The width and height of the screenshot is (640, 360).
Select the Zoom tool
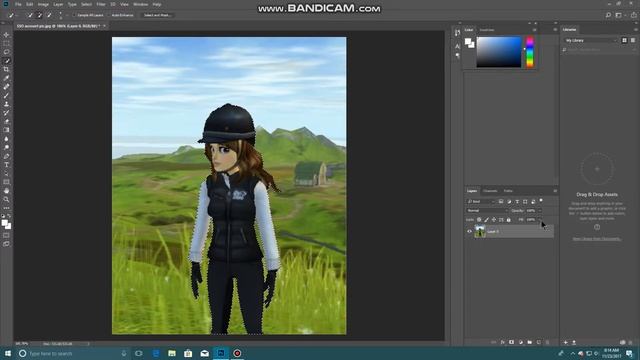pos(6,199)
